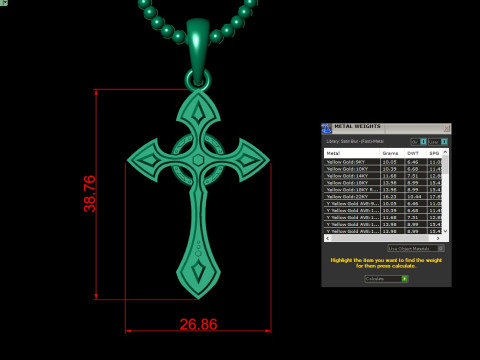Click the Calculate button
The height and width of the screenshot is (360, 480).
[x=386, y=279]
